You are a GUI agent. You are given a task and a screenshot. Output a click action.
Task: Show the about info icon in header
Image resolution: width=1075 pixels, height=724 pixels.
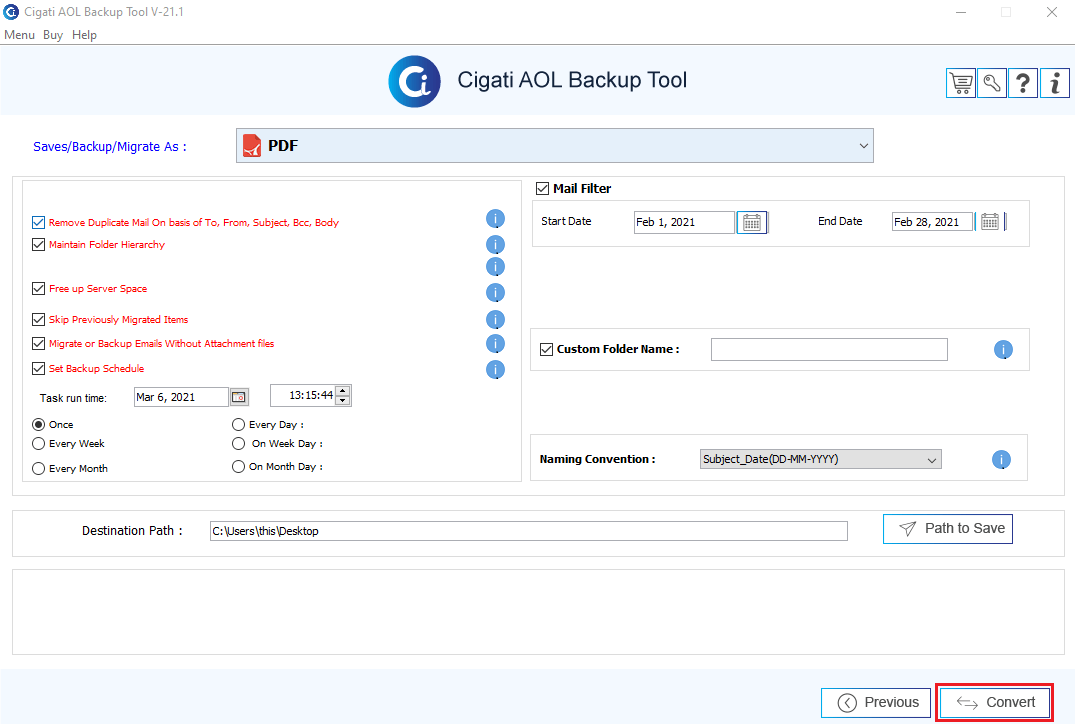pyautogui.click(x=1054, y=84)
